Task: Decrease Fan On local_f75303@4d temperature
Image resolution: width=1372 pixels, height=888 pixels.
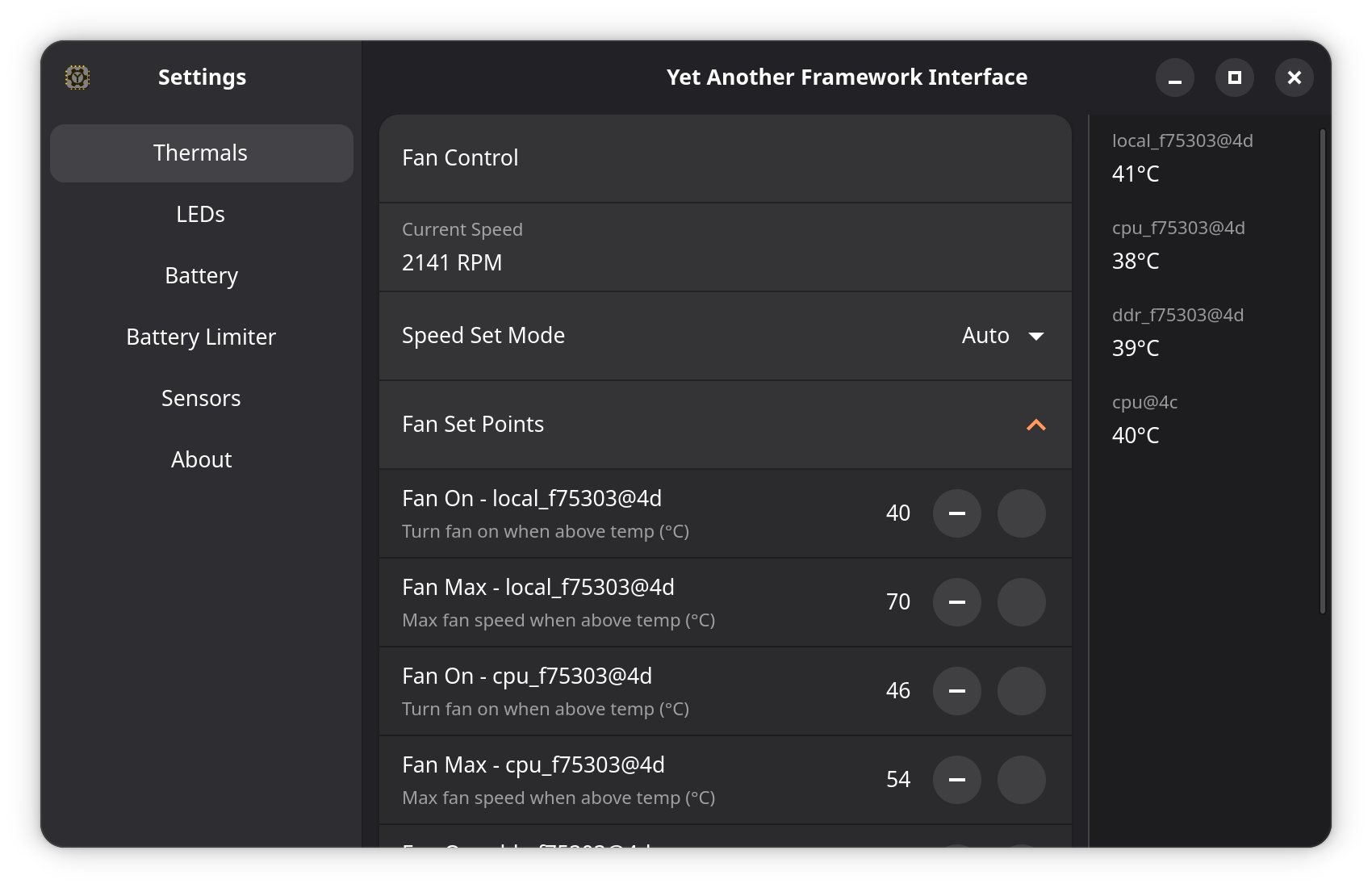Action: click(x=957, y=513)
